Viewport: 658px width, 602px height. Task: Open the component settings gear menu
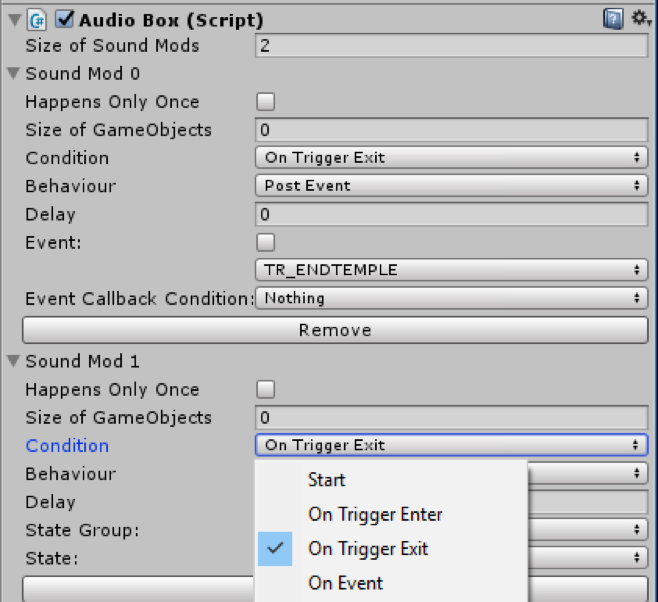point(641,18)
